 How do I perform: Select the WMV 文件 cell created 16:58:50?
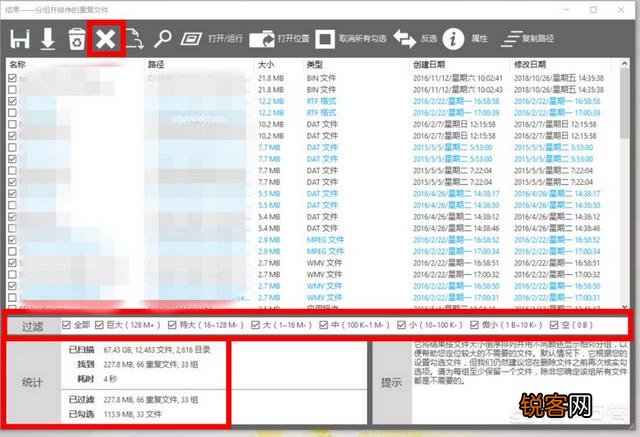324,286
